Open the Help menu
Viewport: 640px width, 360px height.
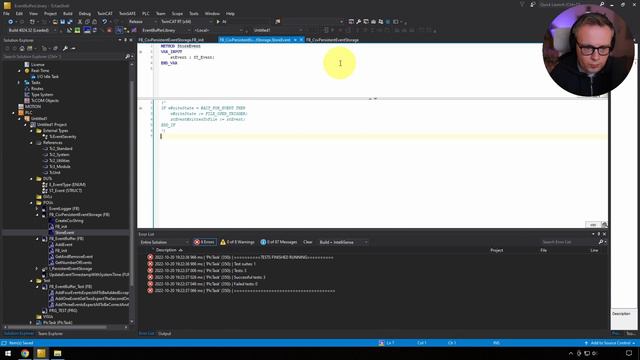(x=230, y=13)
